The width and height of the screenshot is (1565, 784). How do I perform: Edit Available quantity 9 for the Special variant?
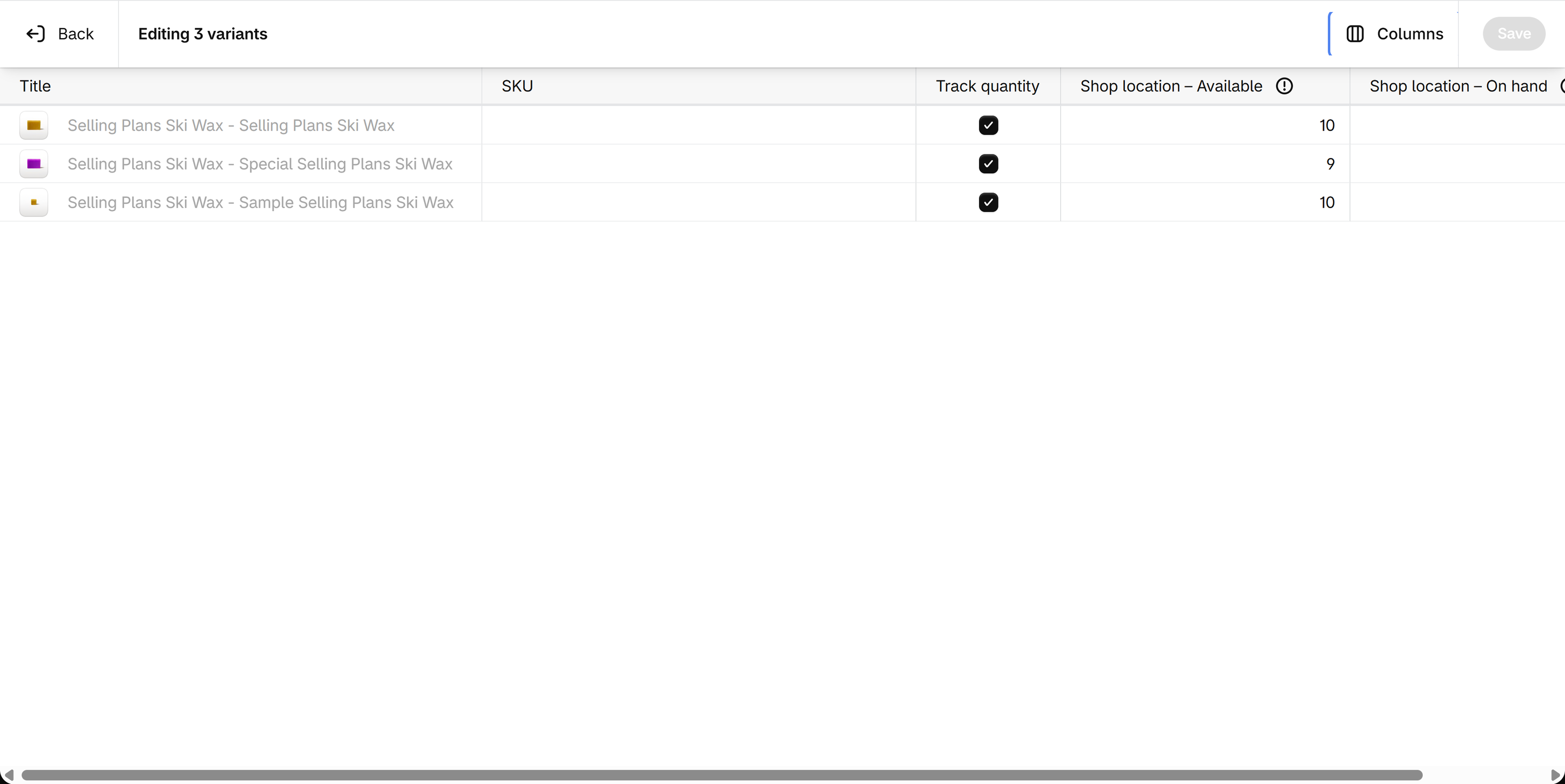pyautogui.click(x=1206, y=164)
